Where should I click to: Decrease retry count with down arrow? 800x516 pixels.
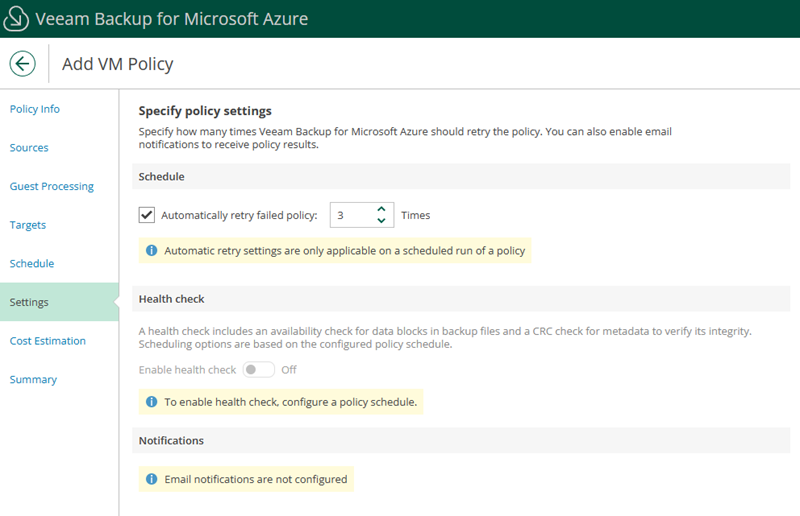[381, 221]
